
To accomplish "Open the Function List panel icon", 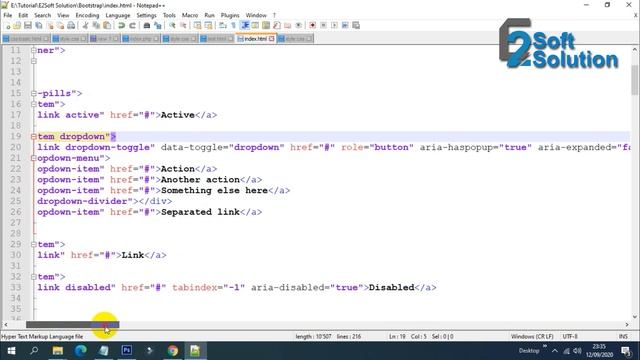I will pyautogui.click(x=277, y=25).
